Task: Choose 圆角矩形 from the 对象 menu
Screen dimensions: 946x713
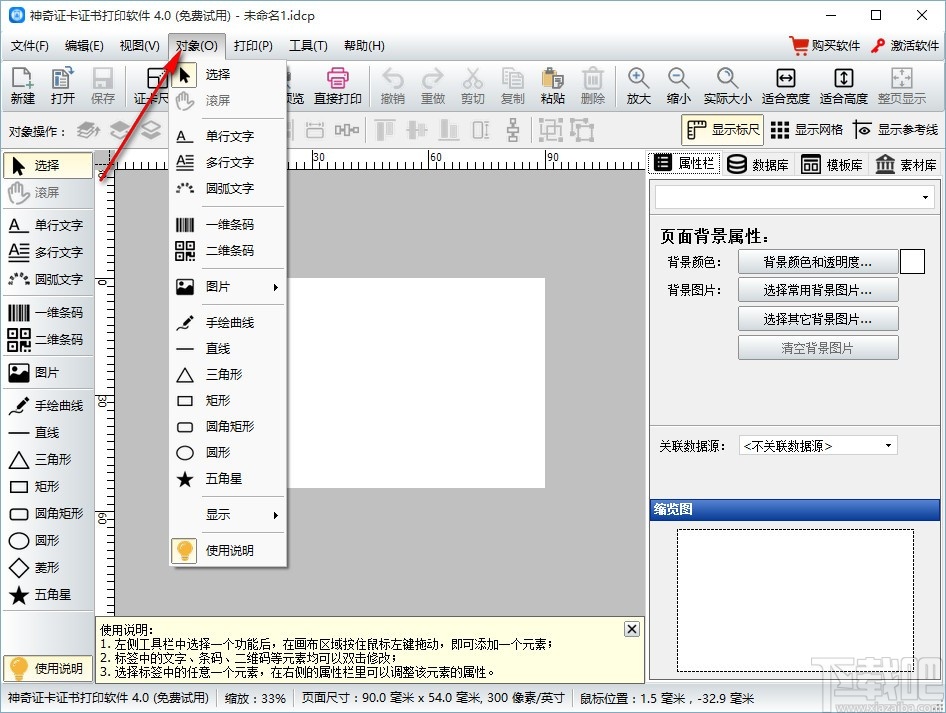Action: click(228, 426)
